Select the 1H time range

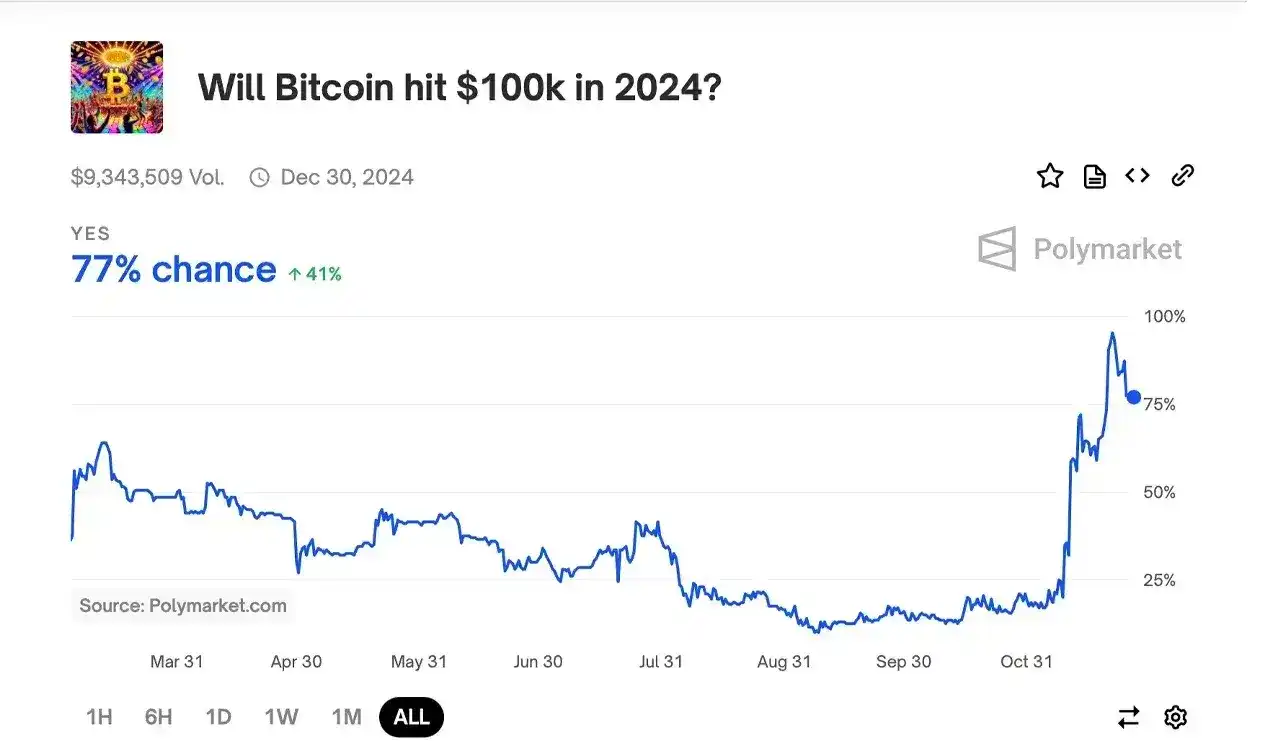coord(99,717)
